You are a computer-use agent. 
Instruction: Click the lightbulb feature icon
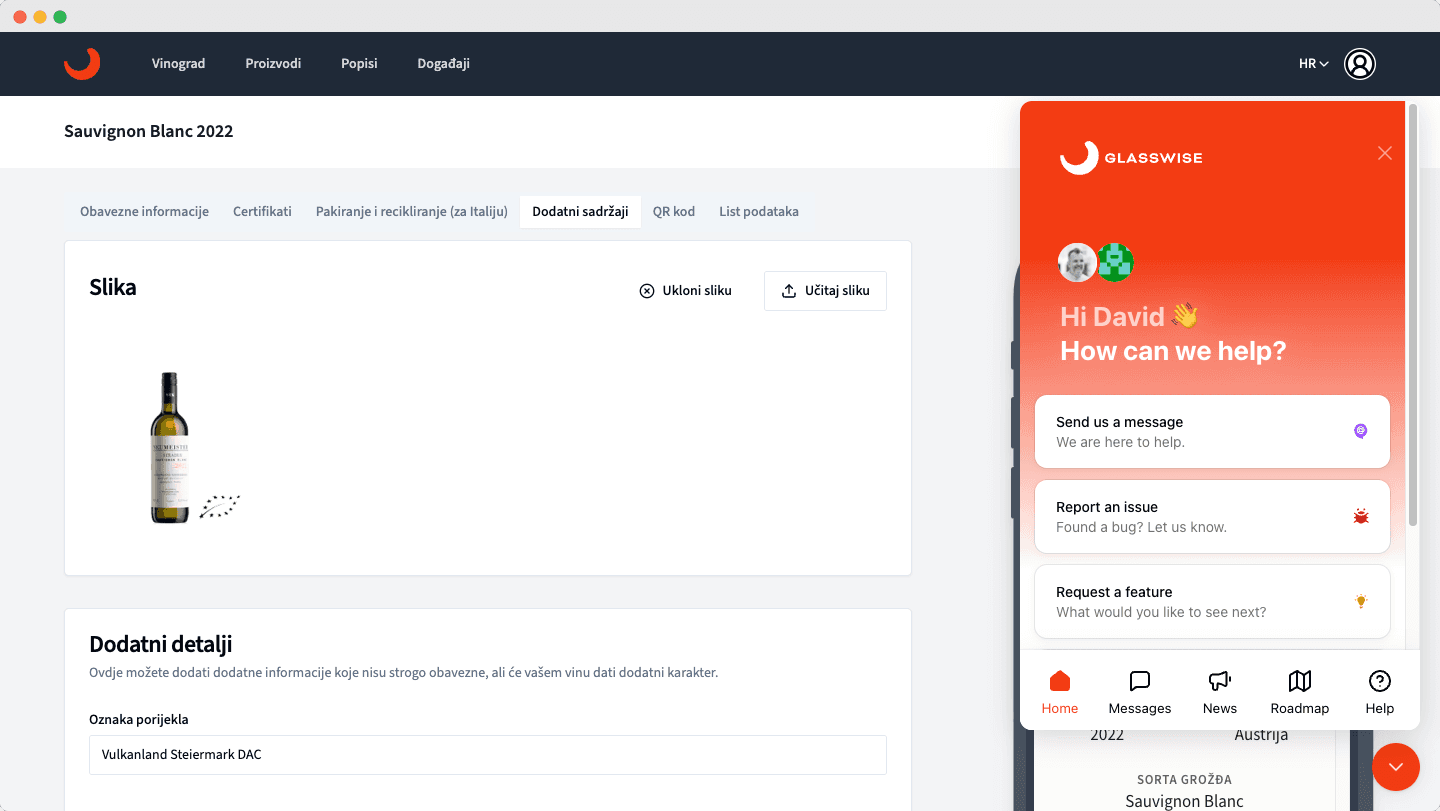1360,601
